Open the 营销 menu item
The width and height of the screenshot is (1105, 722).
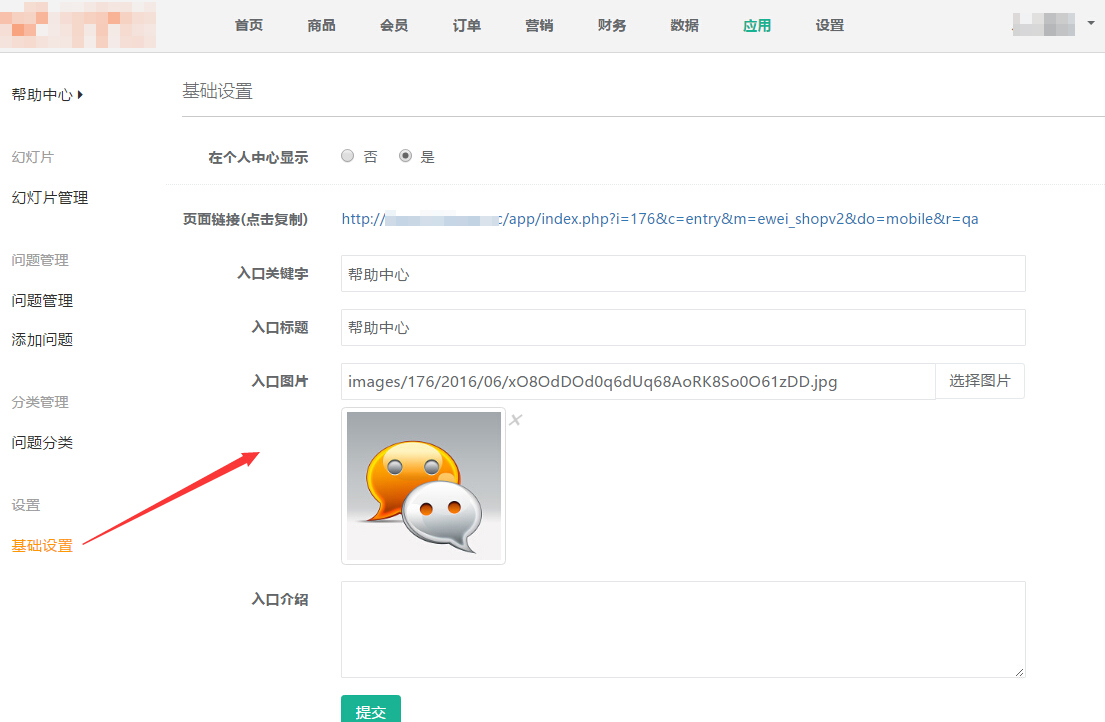point(539,26)
